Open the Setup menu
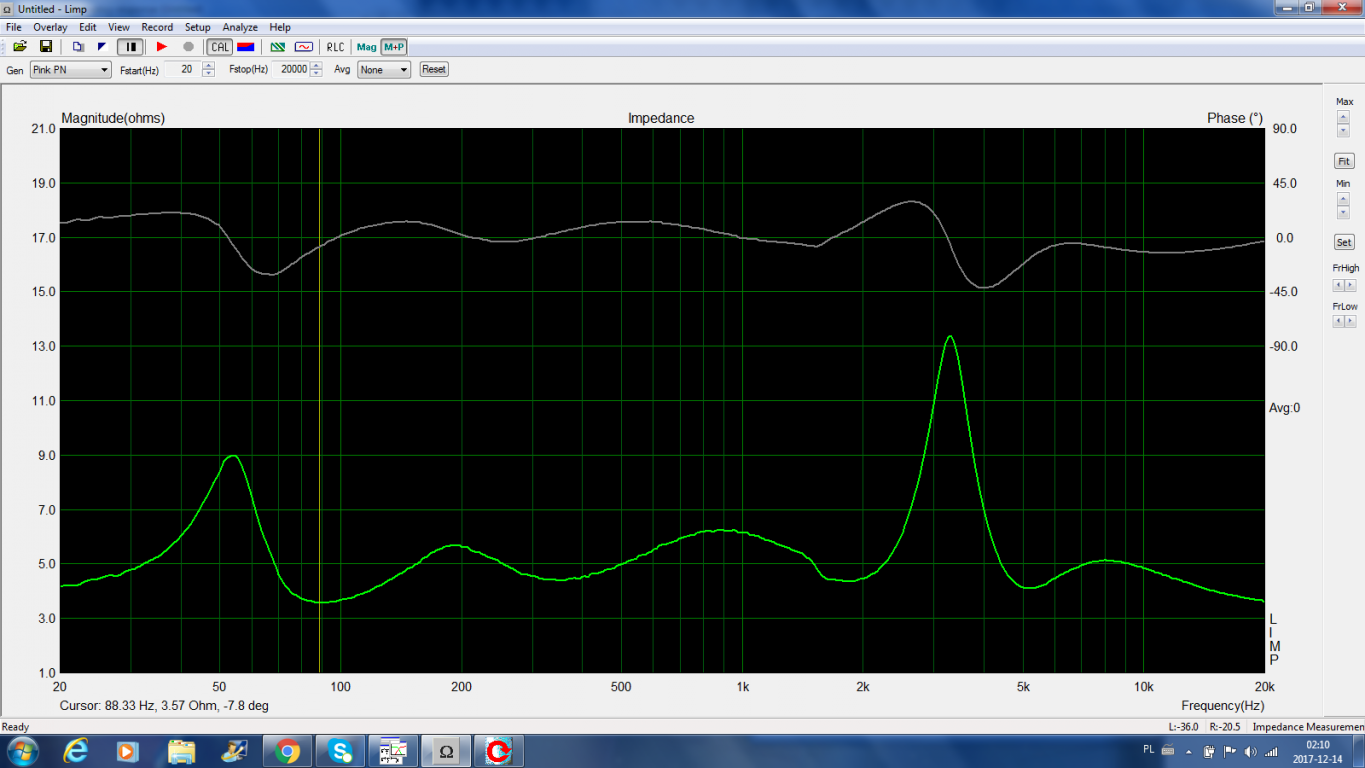Screen dimensions: 1365x768 tap(198, 27)
